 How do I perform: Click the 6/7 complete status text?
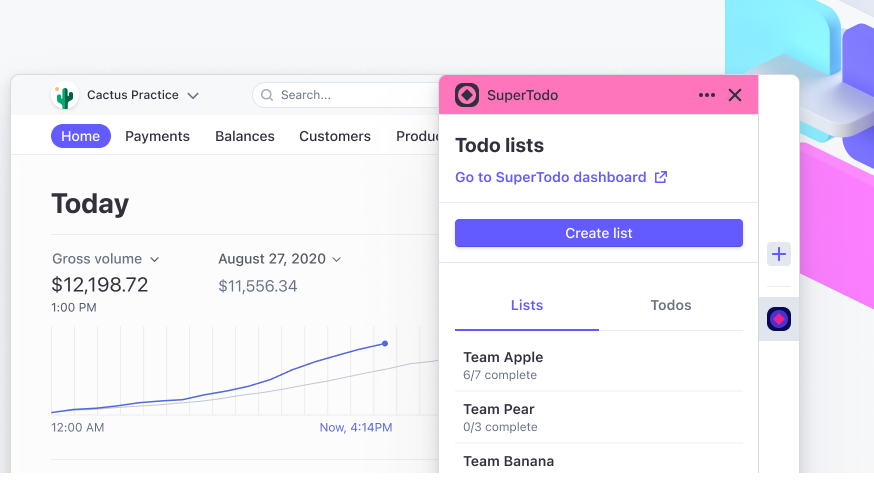click(x=500, y=375)
